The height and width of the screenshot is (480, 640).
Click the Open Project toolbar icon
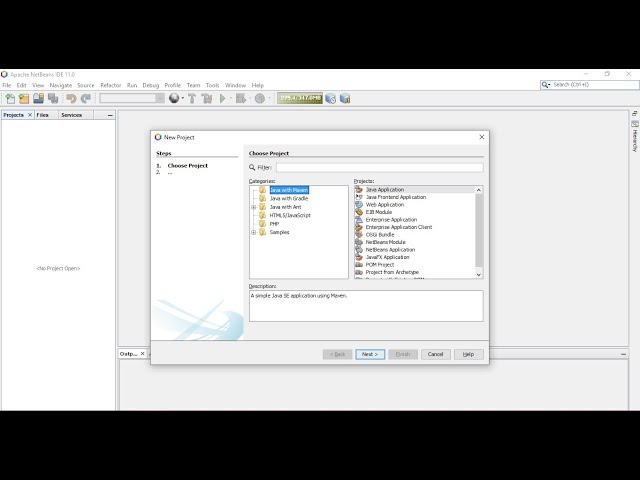click(x=38, y=98)
